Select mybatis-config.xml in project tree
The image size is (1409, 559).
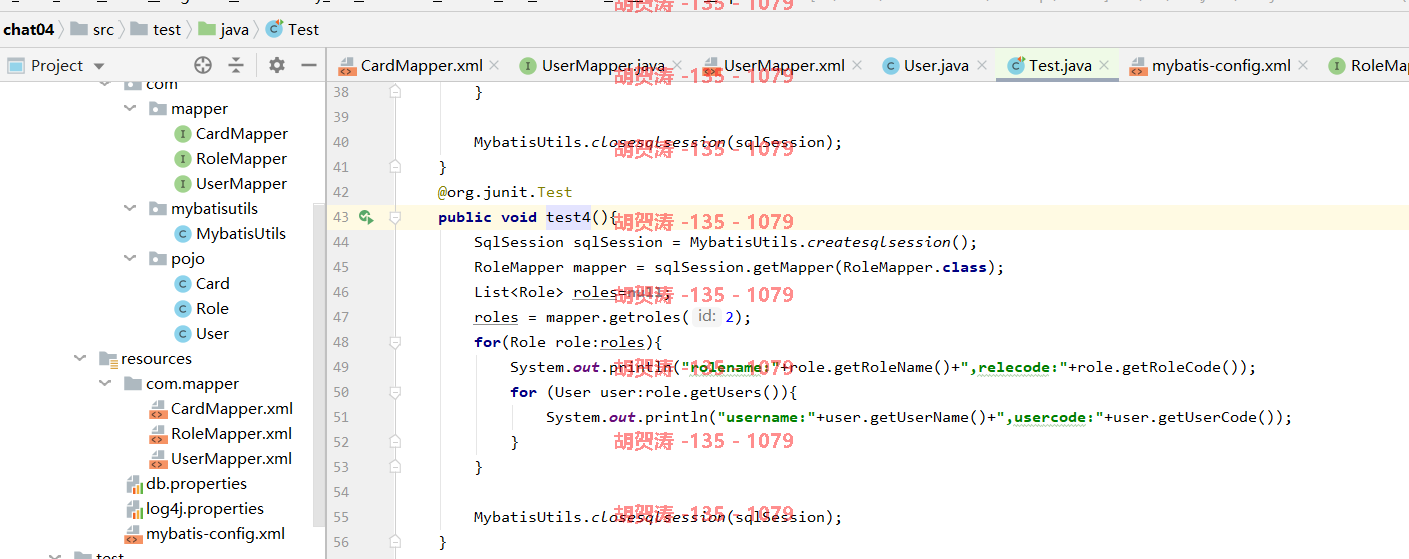[x=204, y=534]
